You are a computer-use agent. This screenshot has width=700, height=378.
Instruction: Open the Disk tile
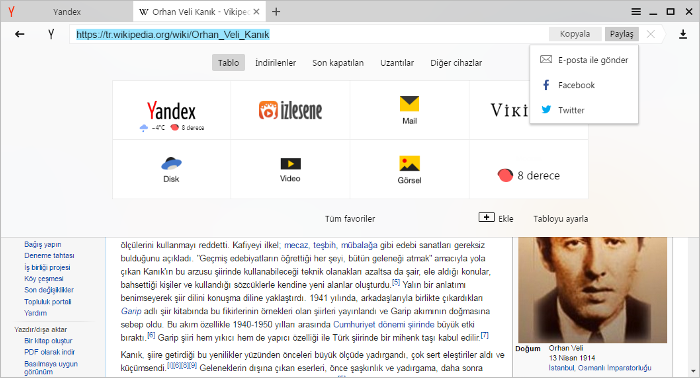pos(171,169)
